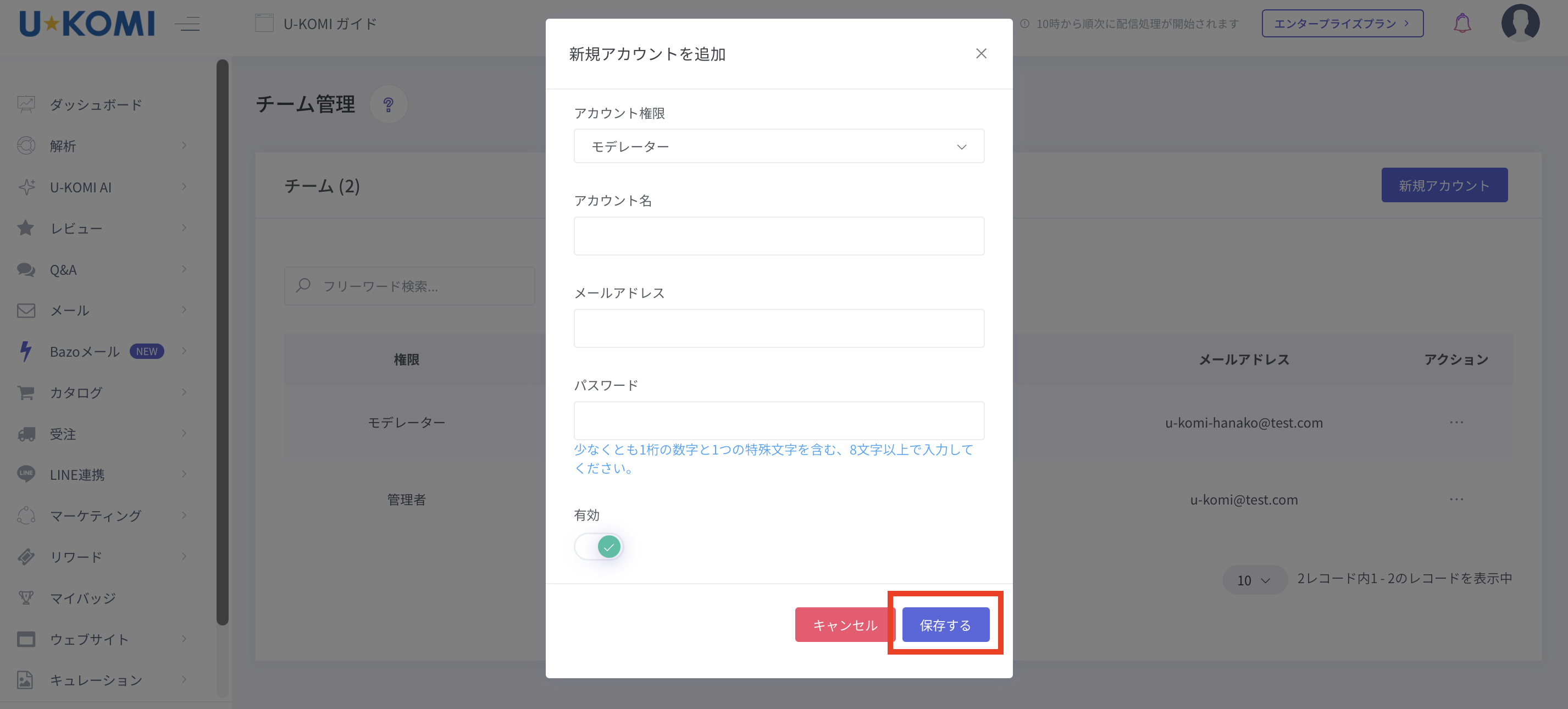Click the 保存する save button

tap(945, 625)
